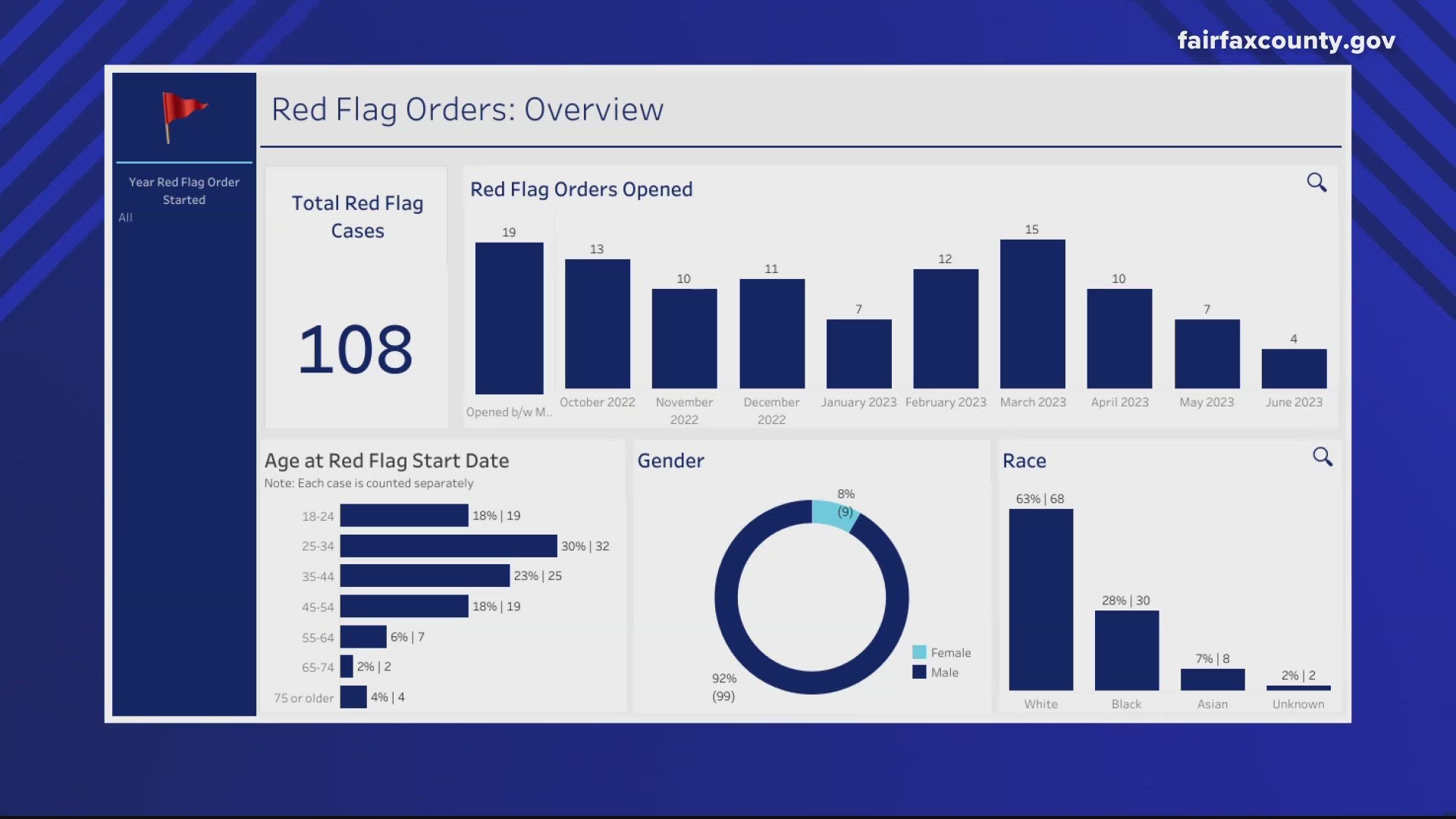Select the February 2023 bar

click(946, 329)
